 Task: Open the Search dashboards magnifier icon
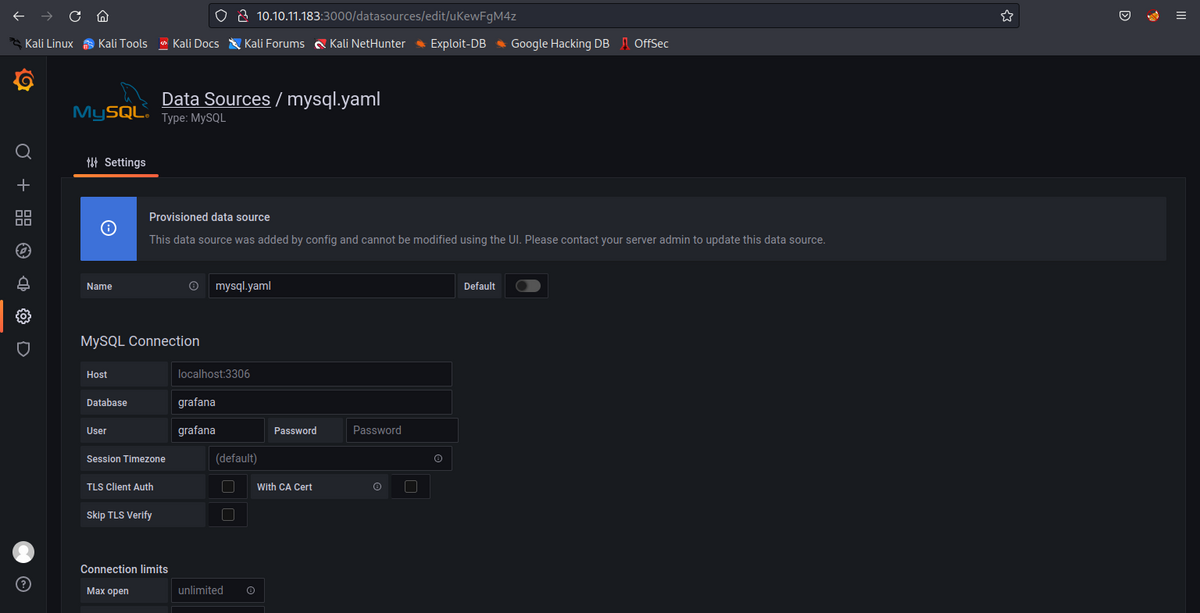[x=24, y=152]
